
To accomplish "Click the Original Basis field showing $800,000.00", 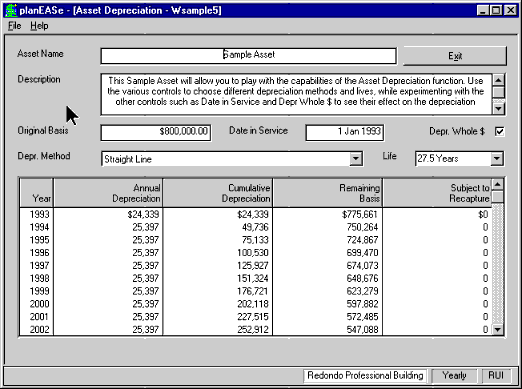I will coord(156,132).
